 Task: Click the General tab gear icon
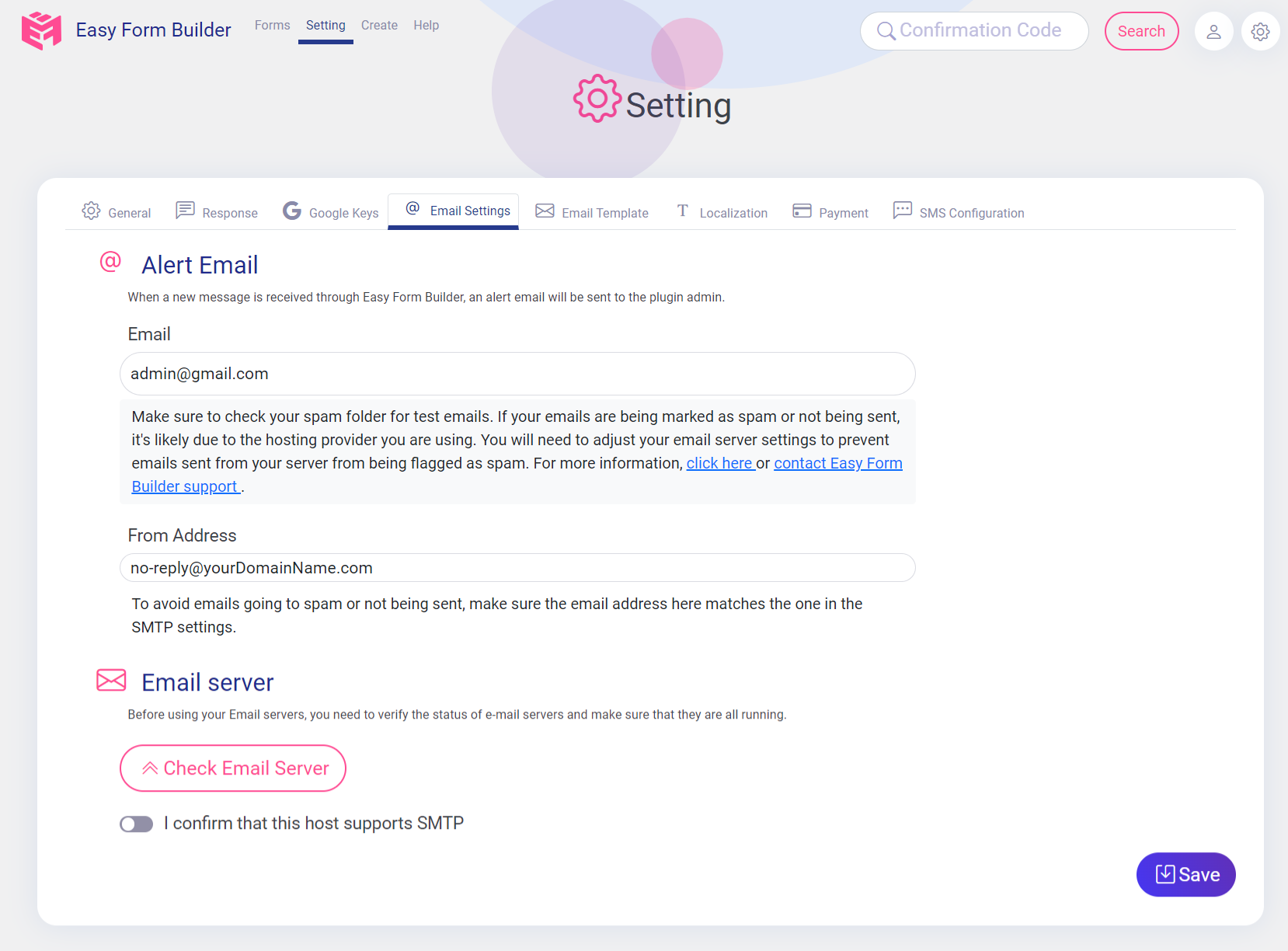tap(91, 211)
